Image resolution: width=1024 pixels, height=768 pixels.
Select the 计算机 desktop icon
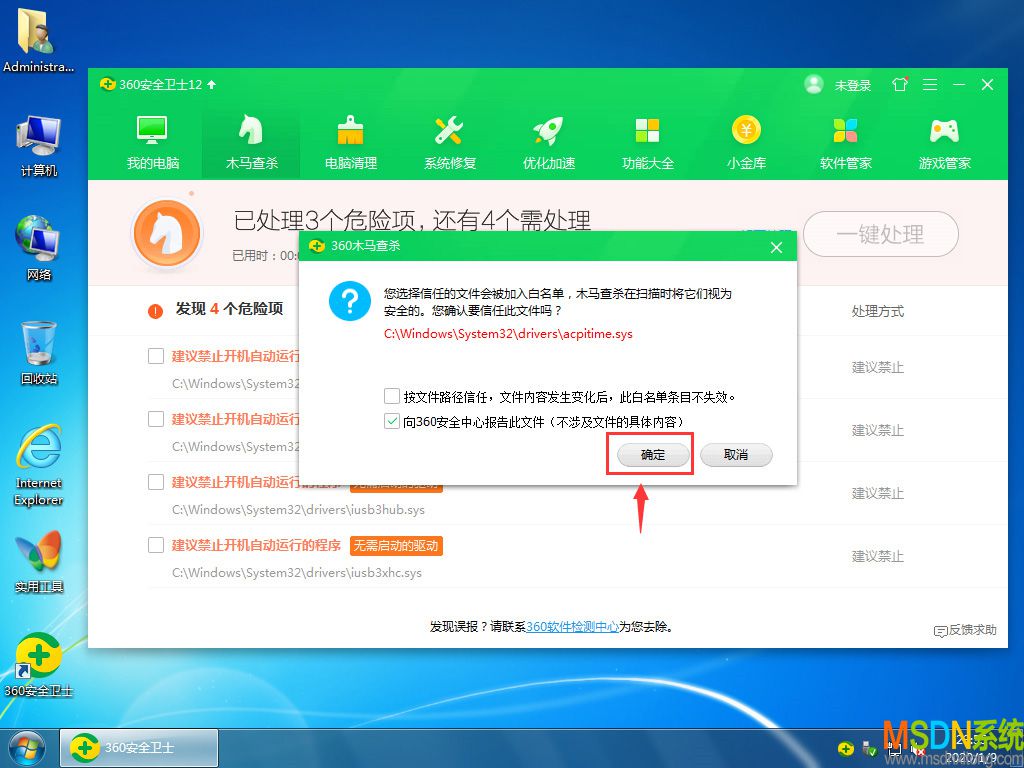coord(39,146)
